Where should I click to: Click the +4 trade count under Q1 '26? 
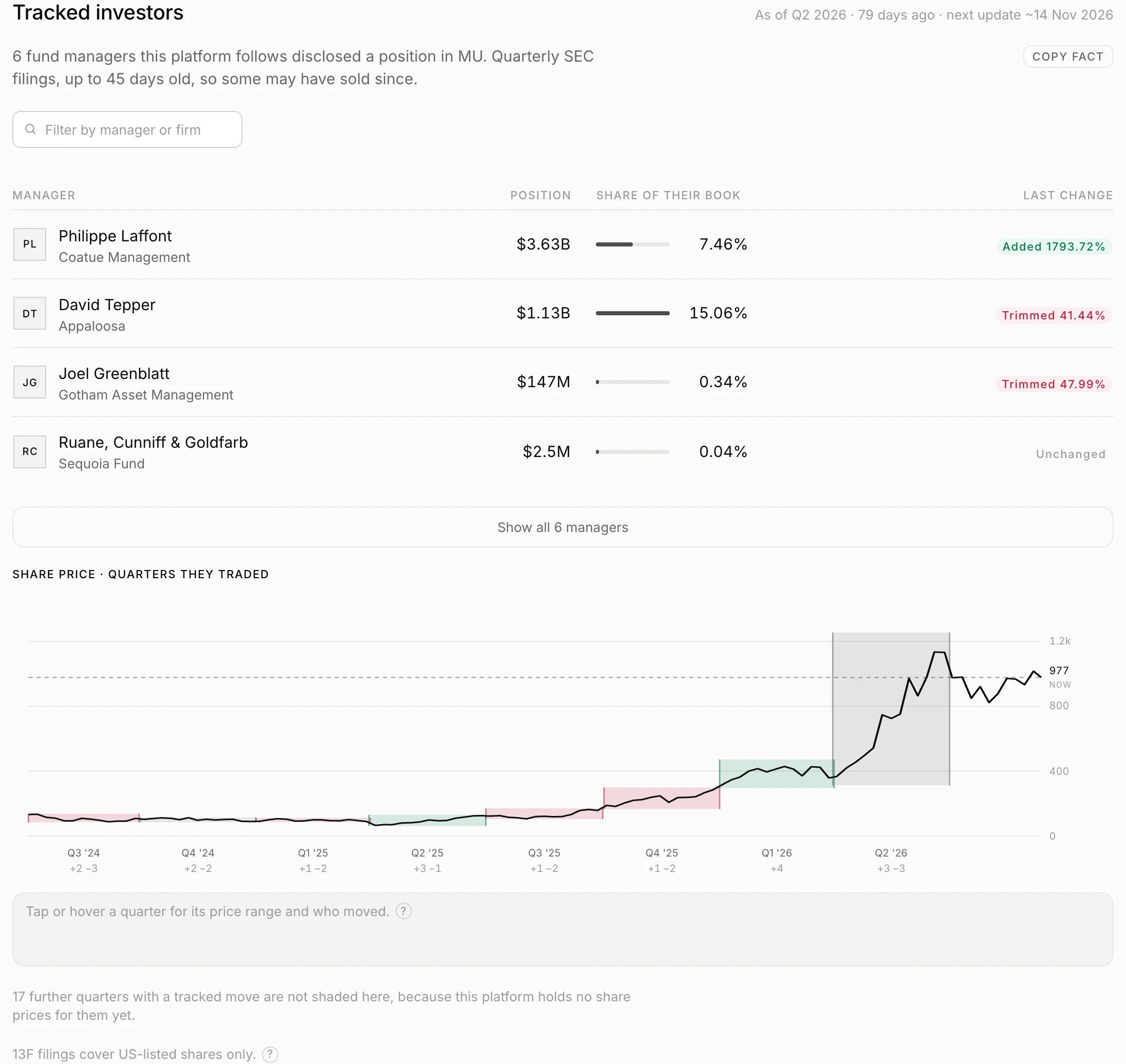coord(777,869)
